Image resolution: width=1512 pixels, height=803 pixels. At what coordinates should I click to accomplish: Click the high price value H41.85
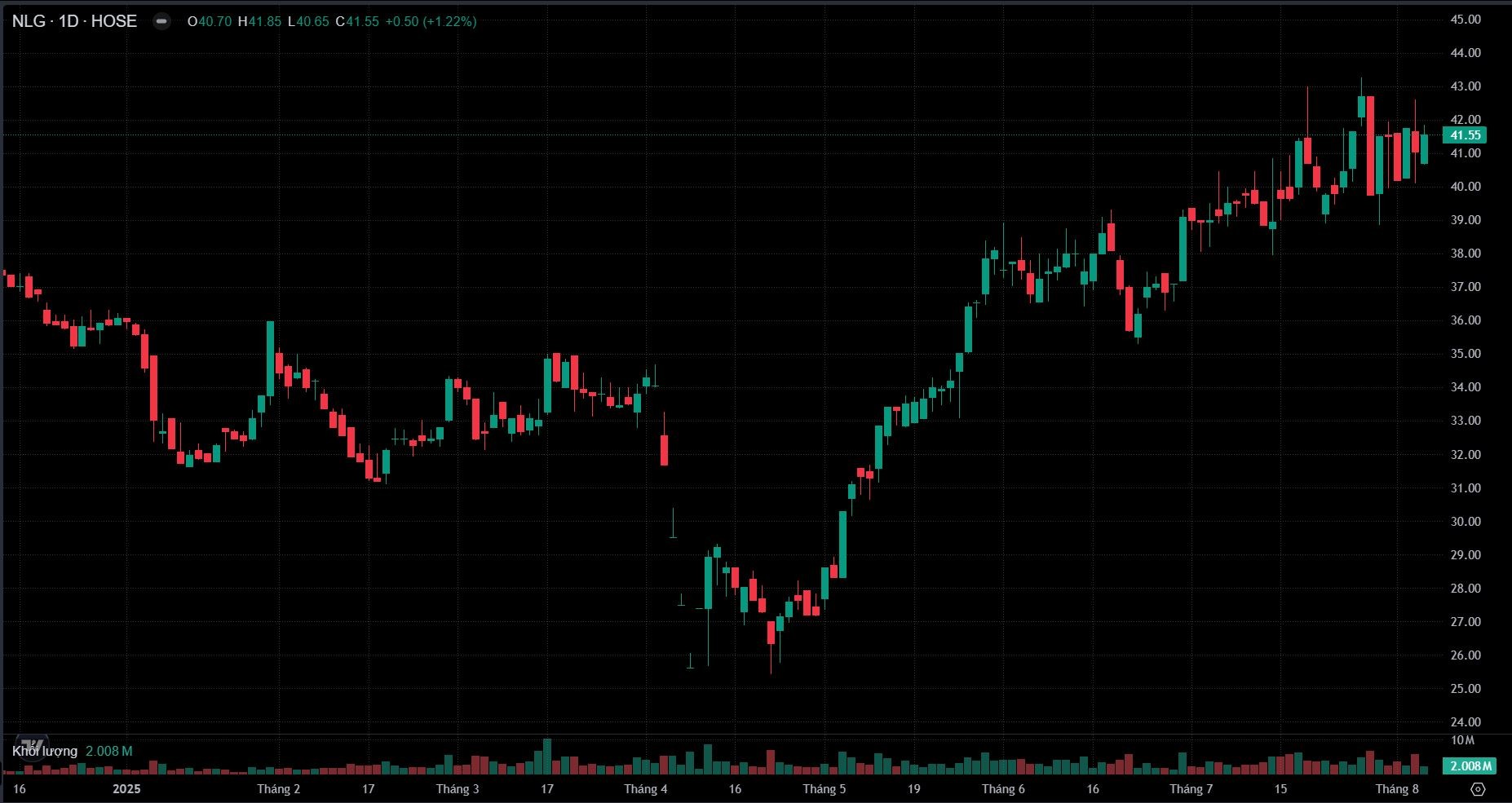click(x=259, y=21)
